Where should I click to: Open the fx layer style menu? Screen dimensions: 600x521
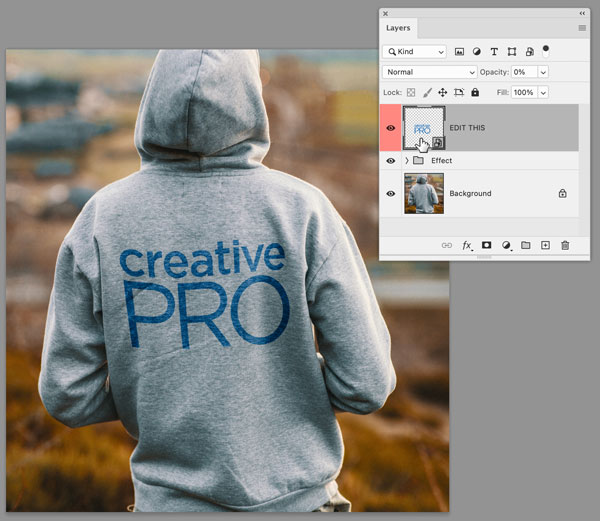point(467,245)
